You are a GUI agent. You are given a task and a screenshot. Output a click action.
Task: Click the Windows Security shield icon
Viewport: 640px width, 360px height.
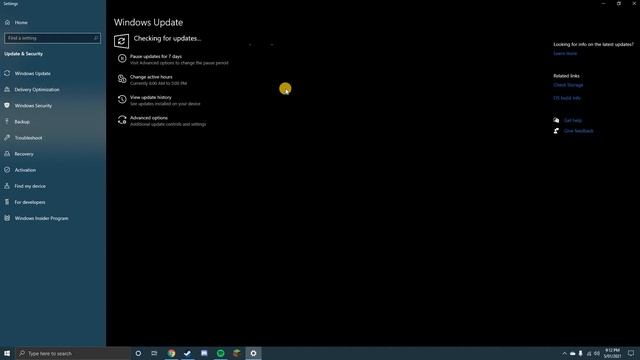tap(7, 105)
